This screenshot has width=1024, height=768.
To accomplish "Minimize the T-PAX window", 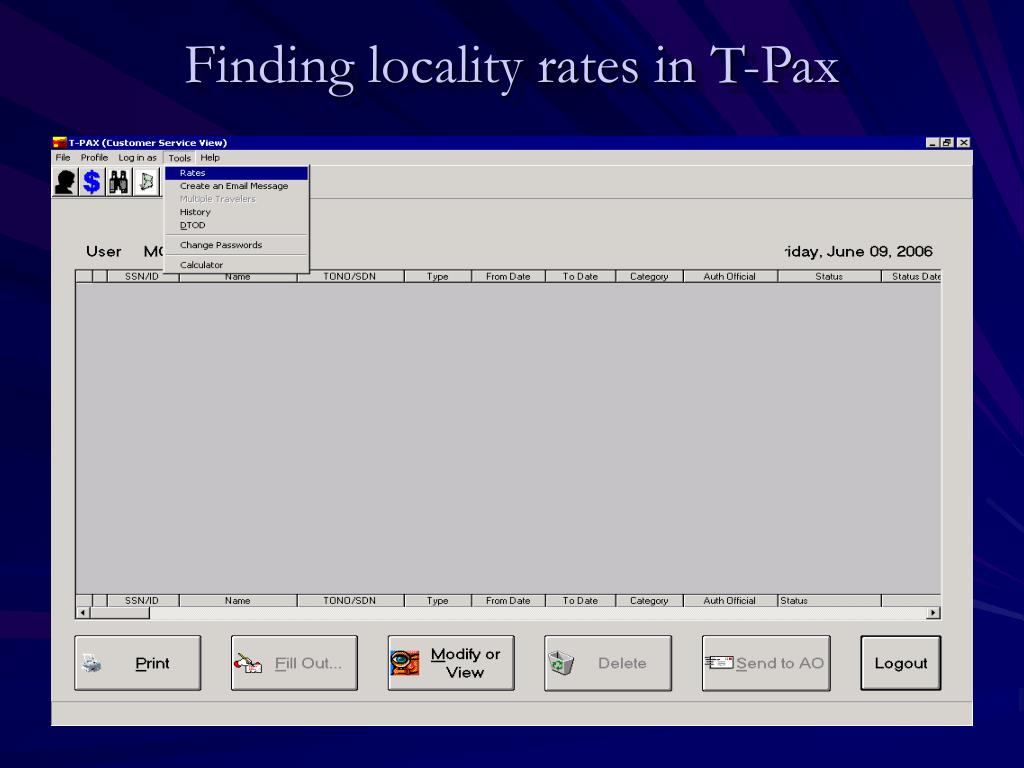I will click(933, 142).
